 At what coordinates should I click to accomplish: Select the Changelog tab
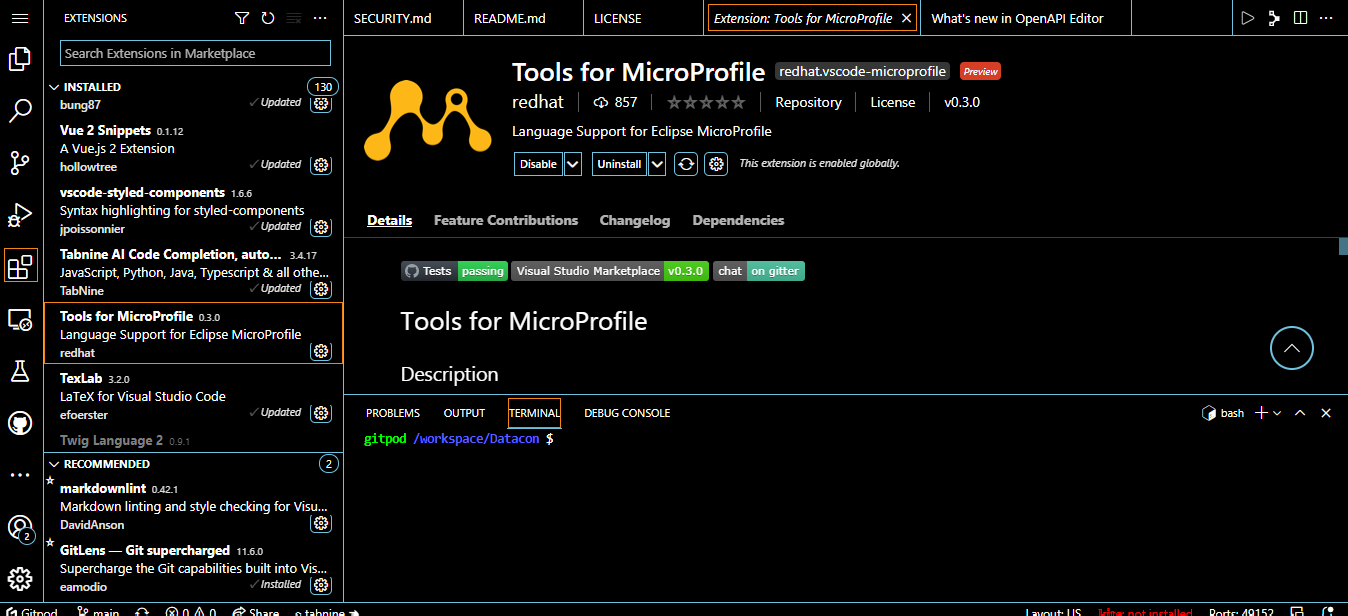pos(635,220)
